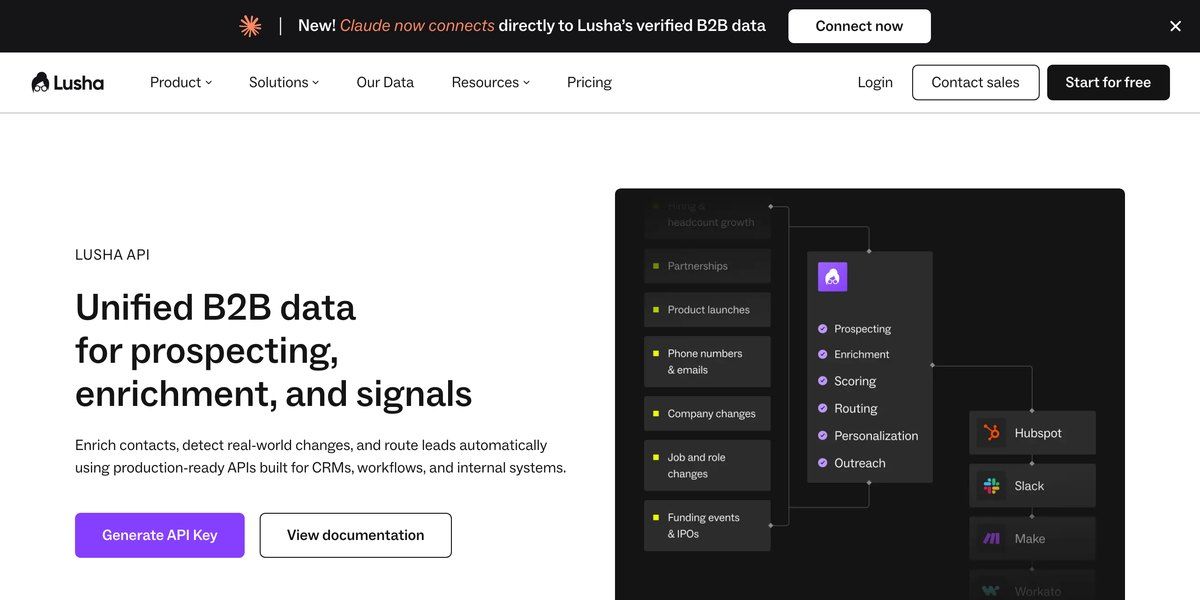Click the "Funding events & IPOs" text
Screen dimensions: 1200x600
pos(704,526)
